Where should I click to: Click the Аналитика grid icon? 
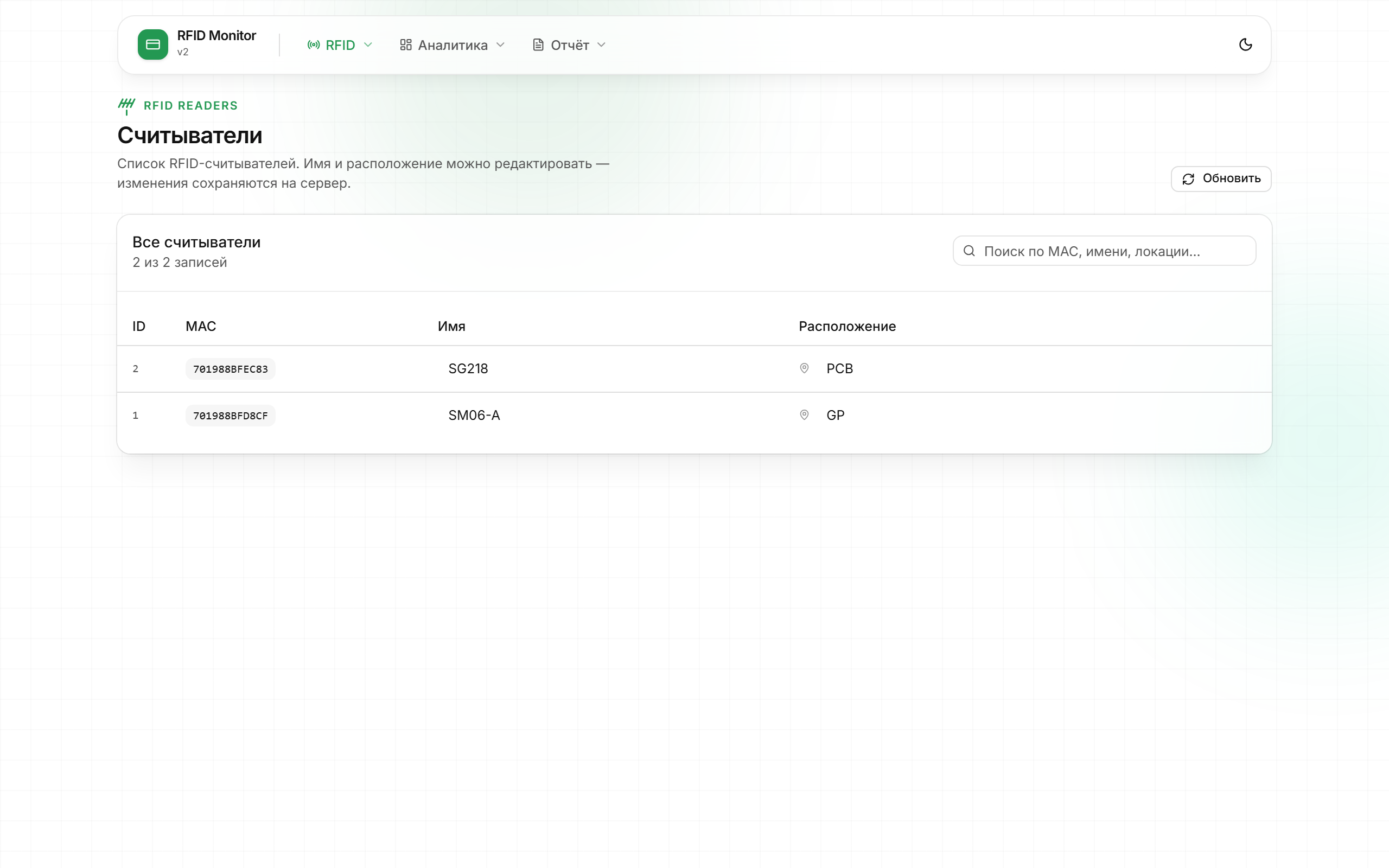point(406,45)
